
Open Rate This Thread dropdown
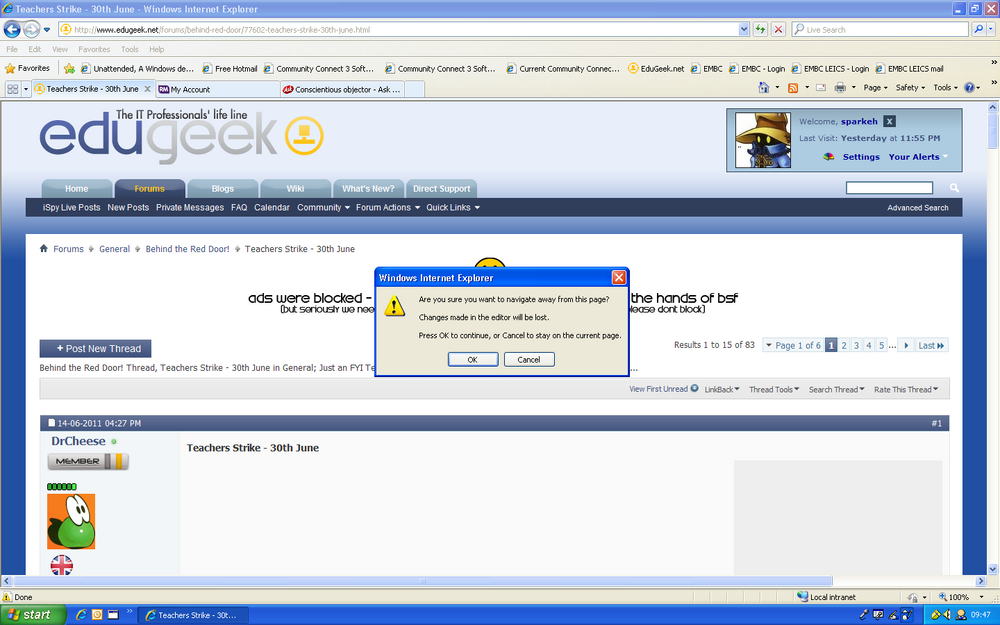click(906, 390)
